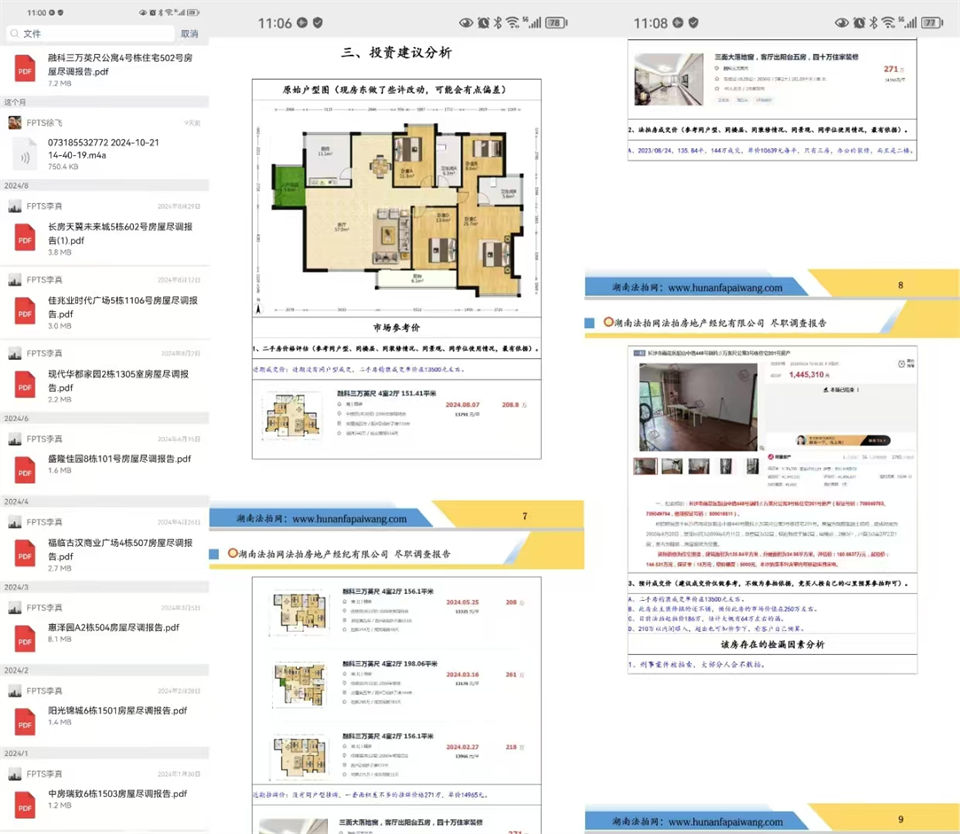Open 中房瑞致6栋1503 PDF icon

coord(24,800)
